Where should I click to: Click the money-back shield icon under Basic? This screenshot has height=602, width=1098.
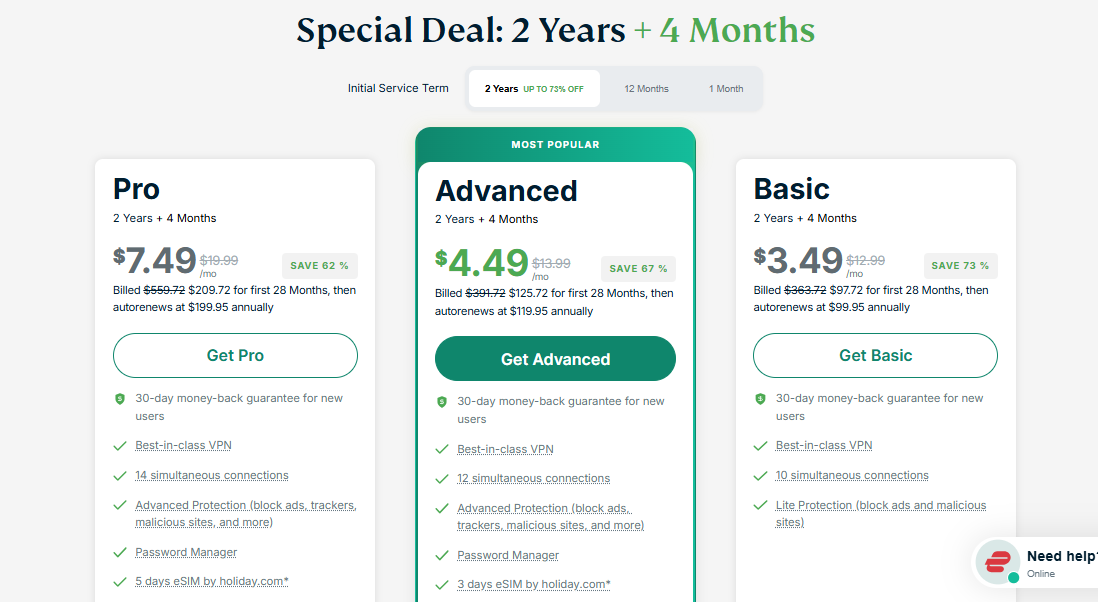pyautogui.click(x=761, y=399)
